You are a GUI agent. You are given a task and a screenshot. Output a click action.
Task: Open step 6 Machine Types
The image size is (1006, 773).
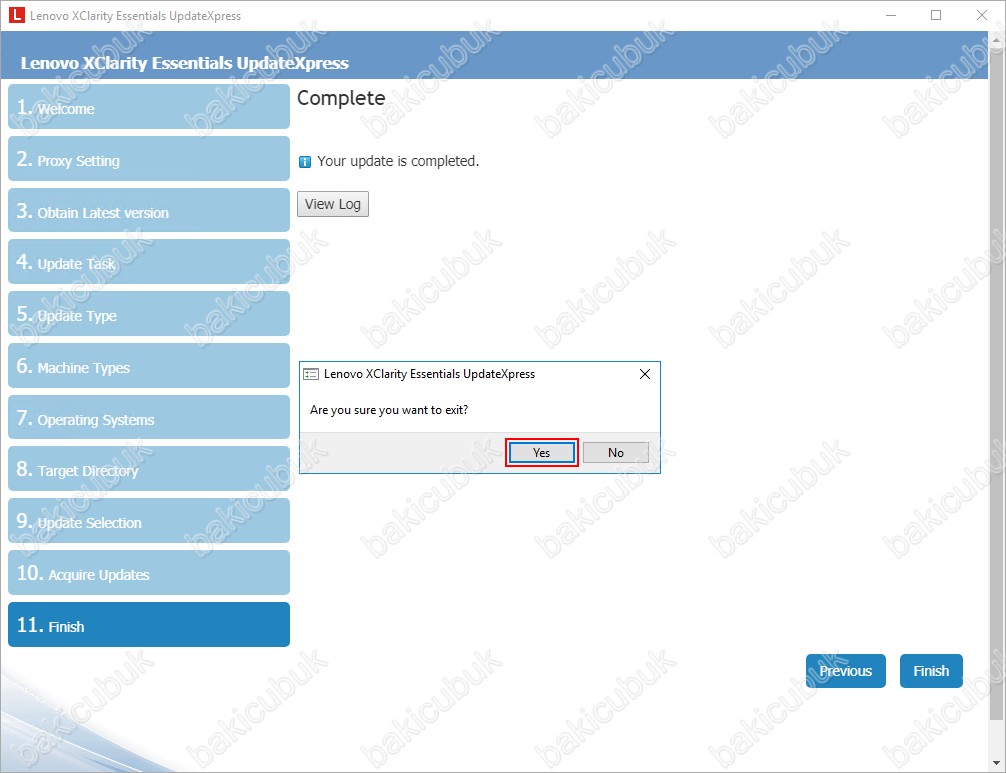[x=149, y=366]
